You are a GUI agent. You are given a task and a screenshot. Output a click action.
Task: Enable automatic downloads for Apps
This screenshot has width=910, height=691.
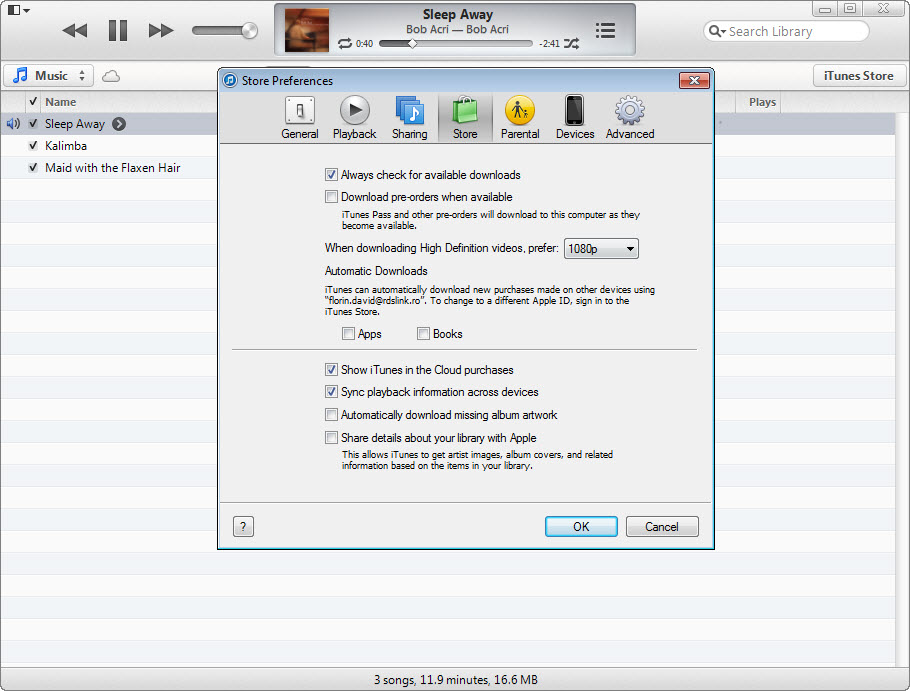point(348,334)
